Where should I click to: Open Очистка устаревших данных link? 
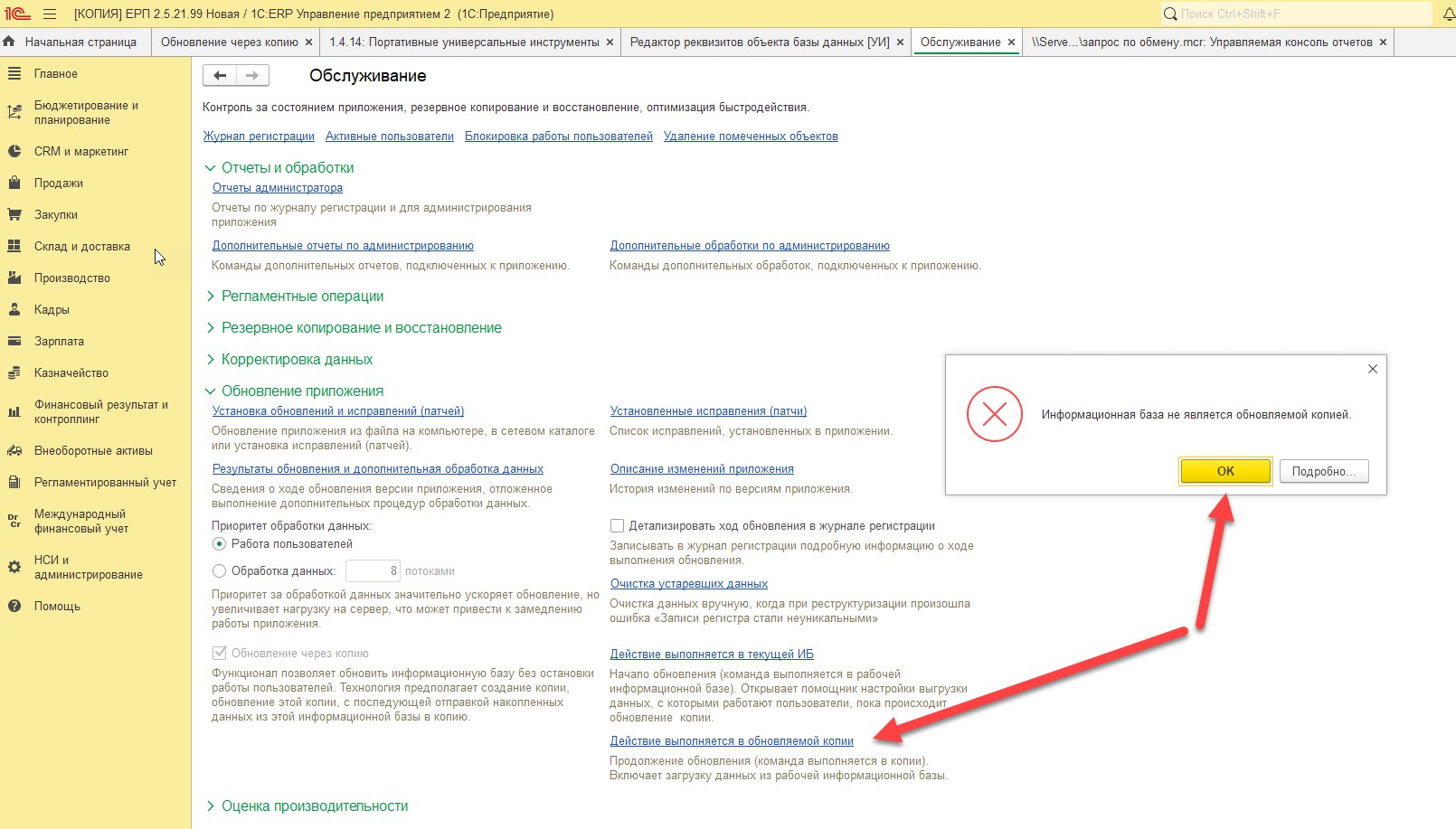point(689,583)
